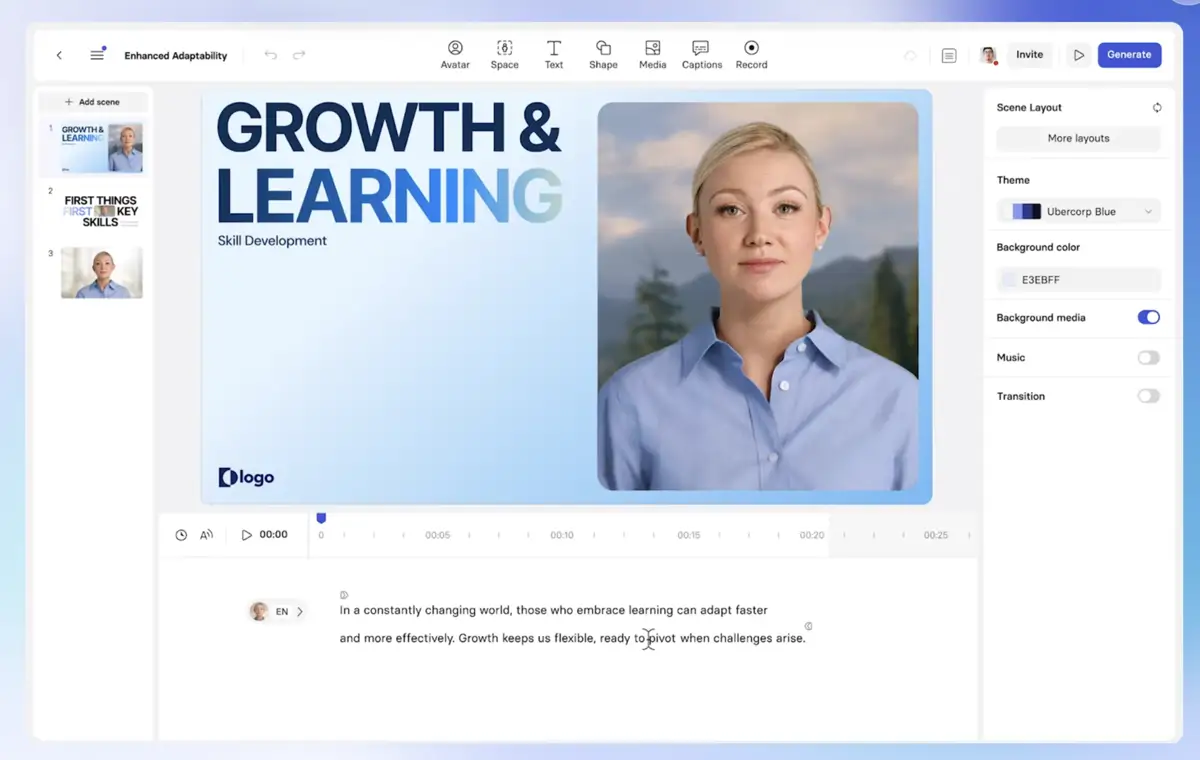Open the hamburger main menu

pos(97,55)
